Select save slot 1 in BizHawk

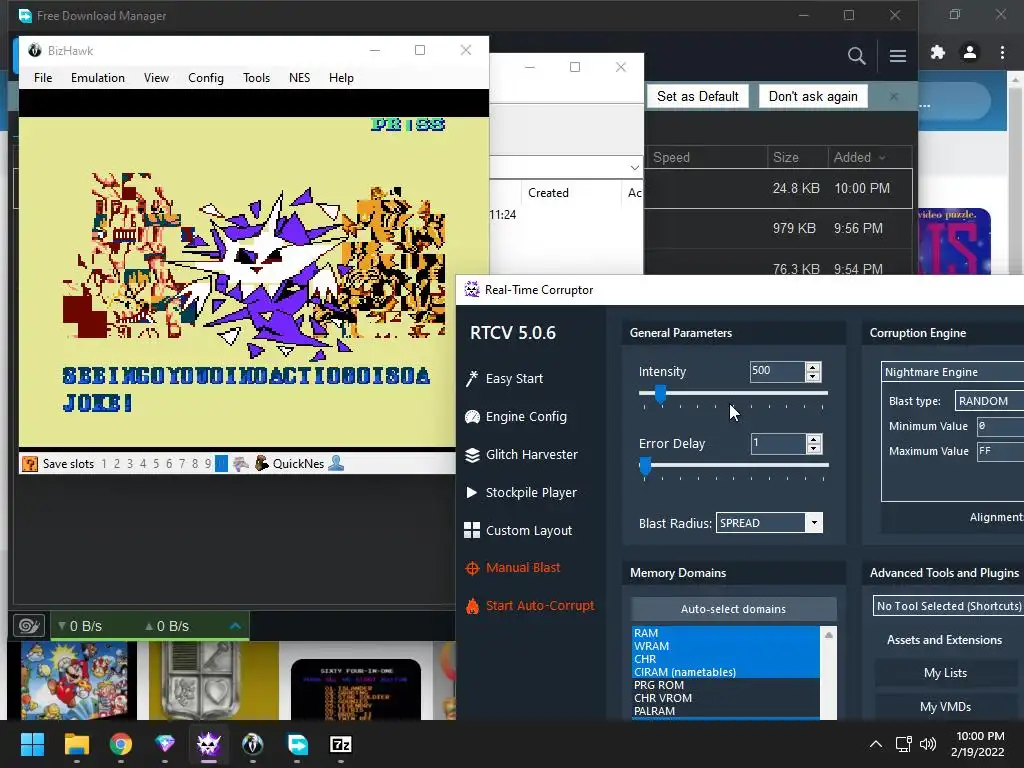[104, 464]
